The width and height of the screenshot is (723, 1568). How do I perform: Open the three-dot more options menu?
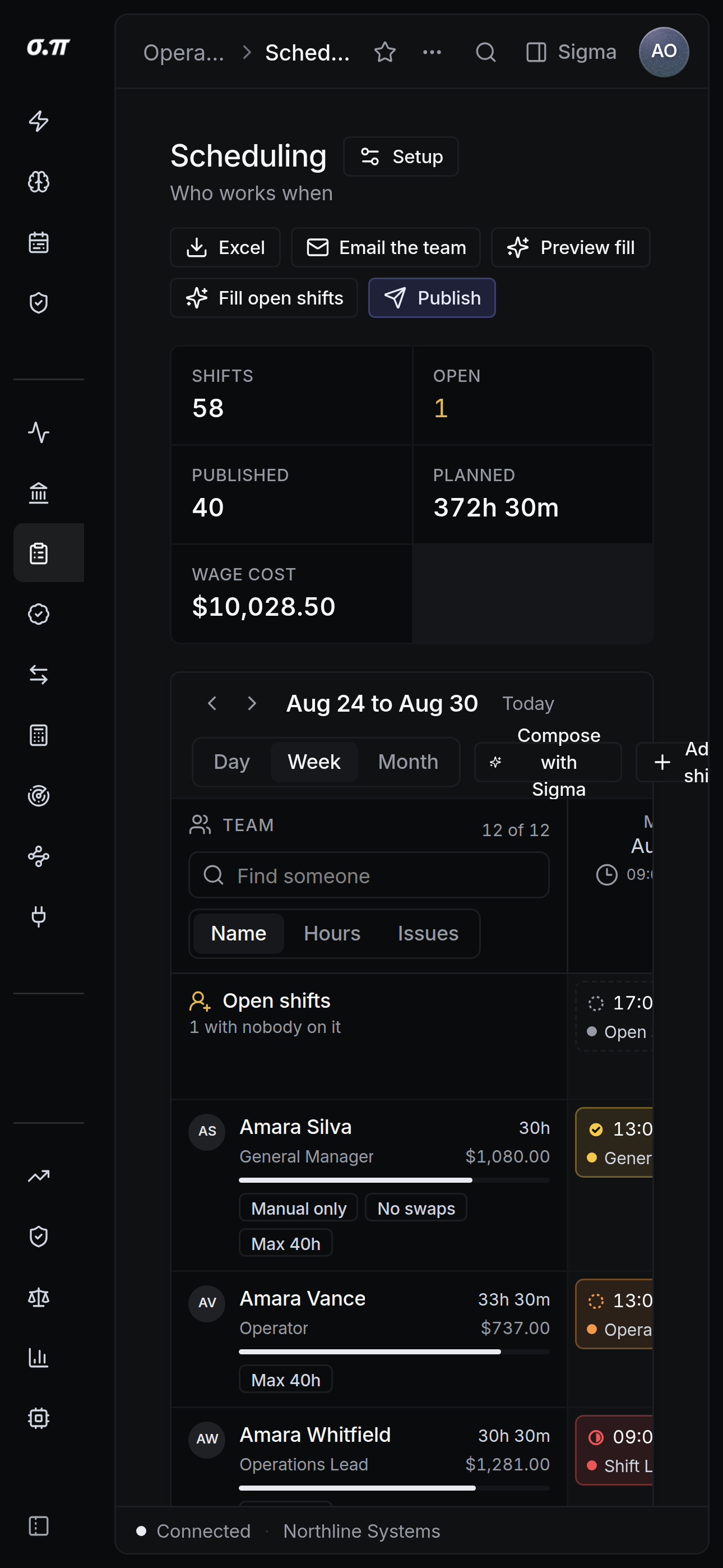tap(432, 52)
